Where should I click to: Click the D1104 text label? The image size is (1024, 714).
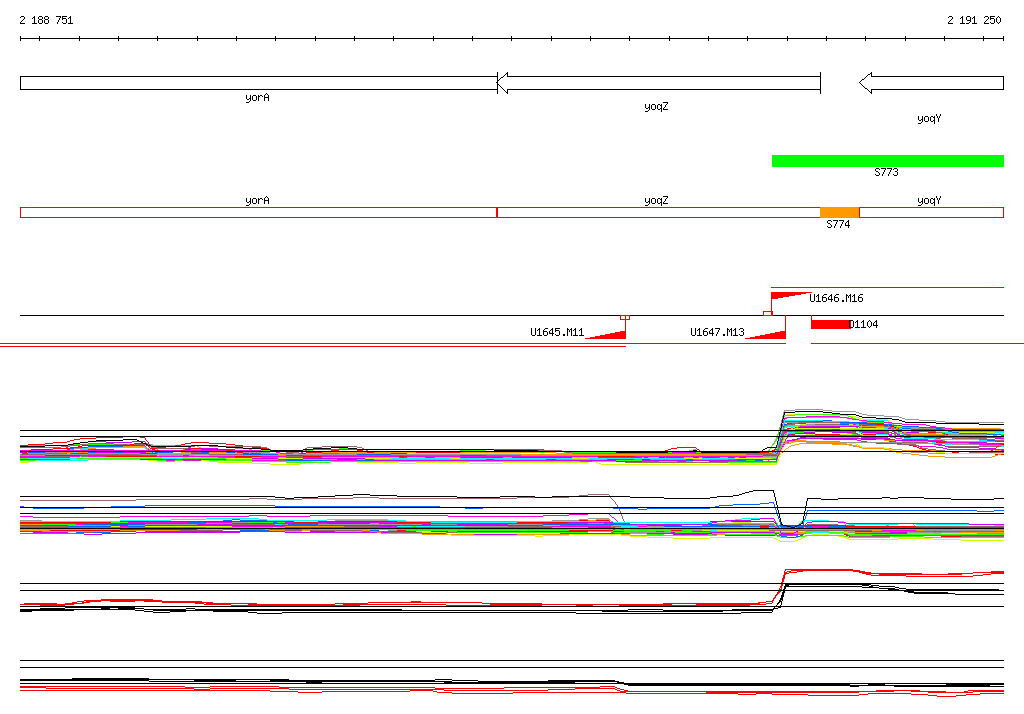pos(864,324)
